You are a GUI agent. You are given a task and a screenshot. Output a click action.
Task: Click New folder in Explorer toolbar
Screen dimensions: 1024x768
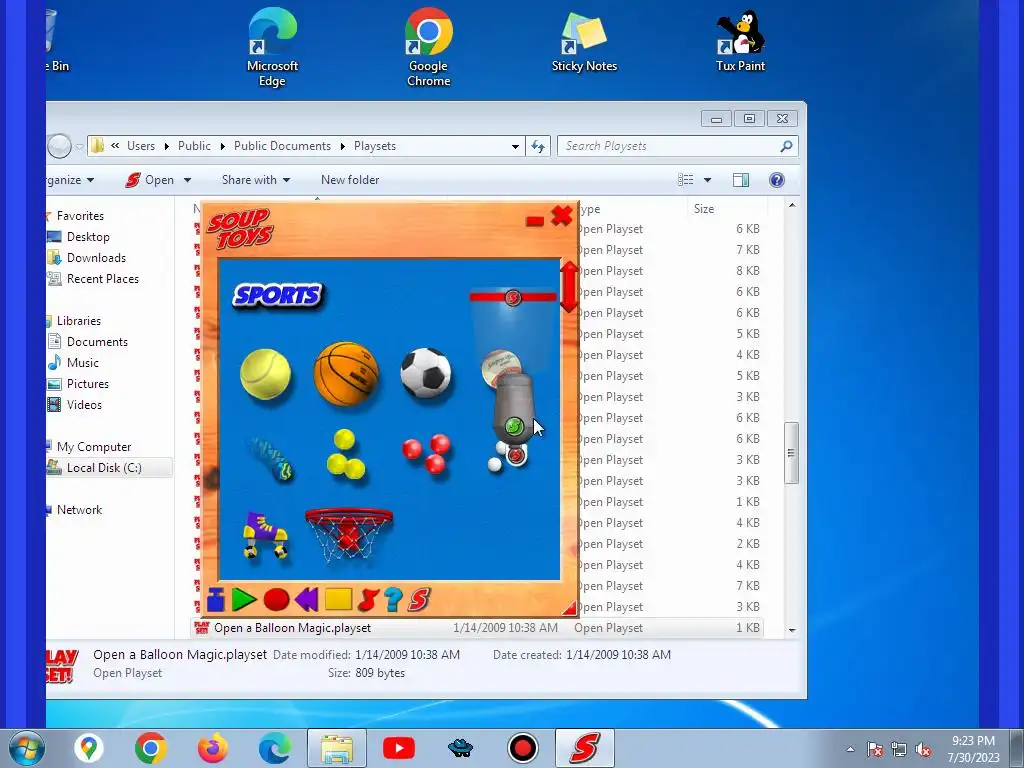pyautogui.click(x=350, y=180)
